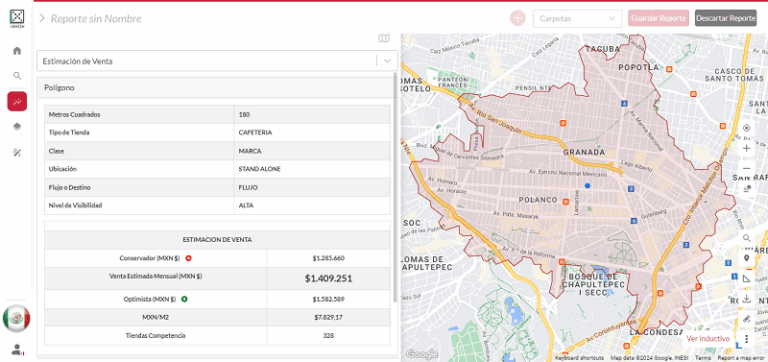This screenshot has width=768, height=362.
Task: Open the Mexico flag country selector
Action: click(17, 318)
